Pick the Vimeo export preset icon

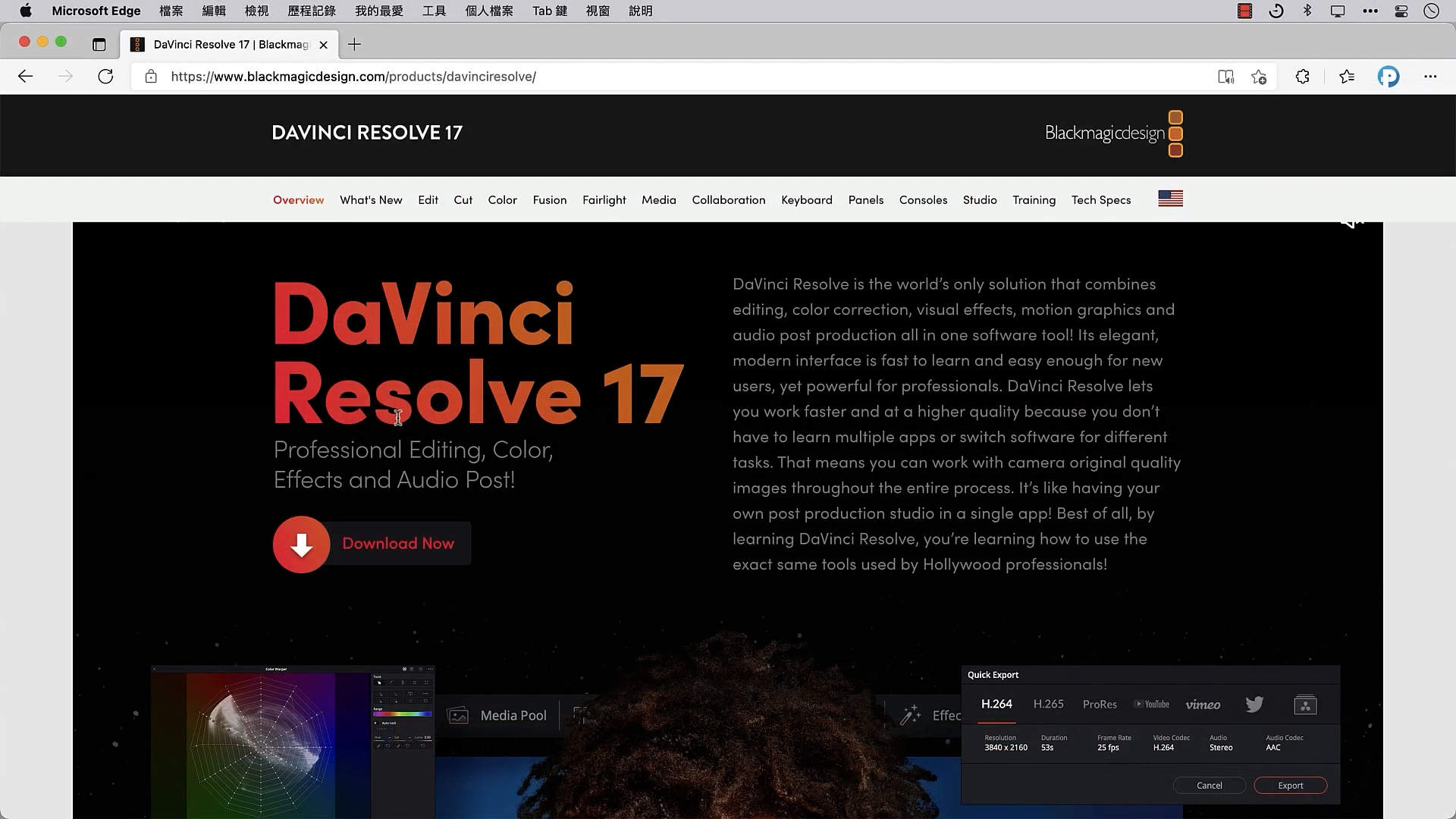1203,704
